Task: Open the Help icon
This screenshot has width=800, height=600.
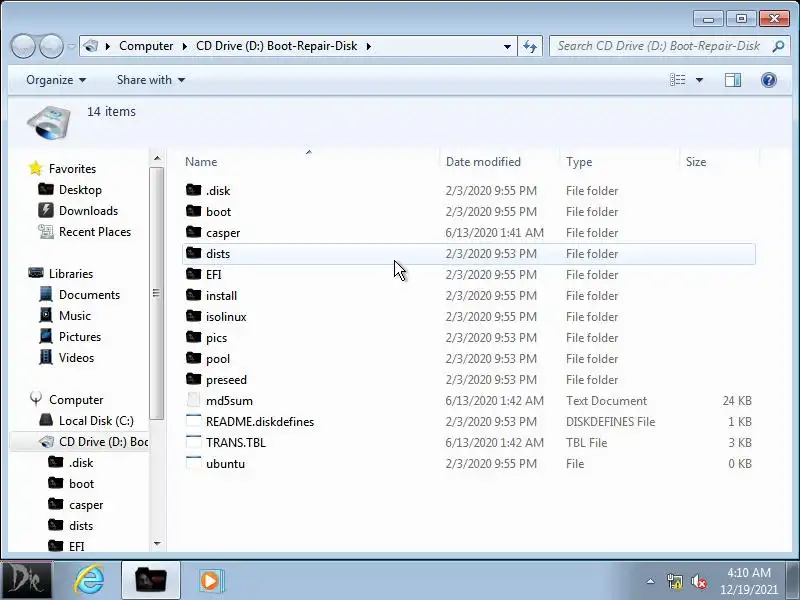Action: 768,80
